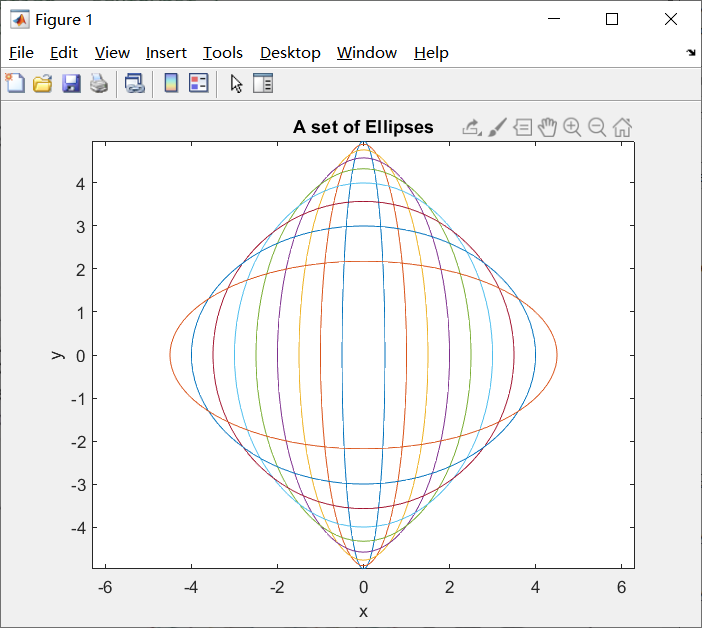
Task: Save the figure using the floppy disk icon
Action: pos(71,84)
